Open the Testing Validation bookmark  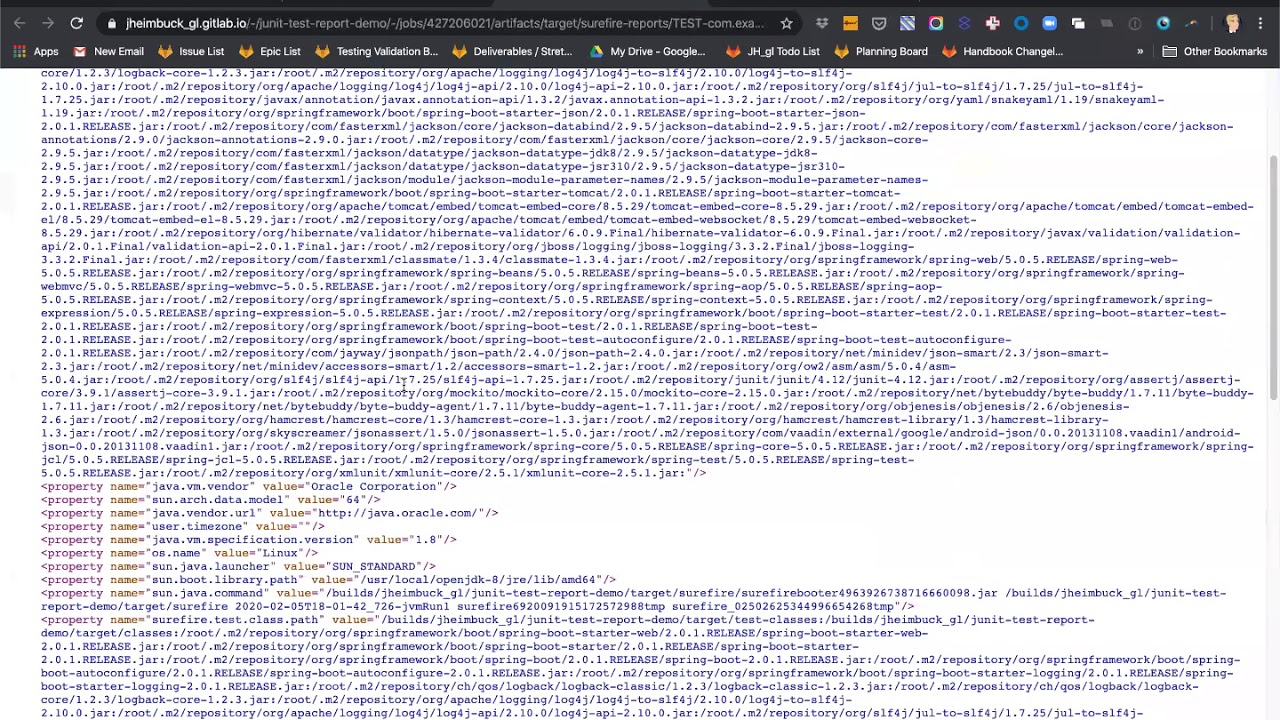pos(376,51)
